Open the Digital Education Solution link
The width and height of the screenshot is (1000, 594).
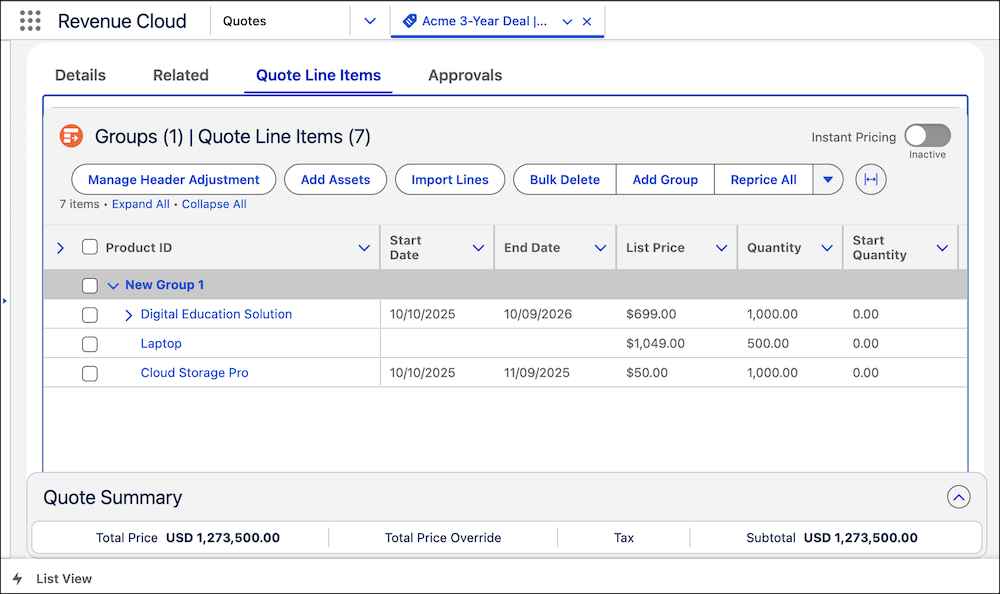click(x=216, y=315)
